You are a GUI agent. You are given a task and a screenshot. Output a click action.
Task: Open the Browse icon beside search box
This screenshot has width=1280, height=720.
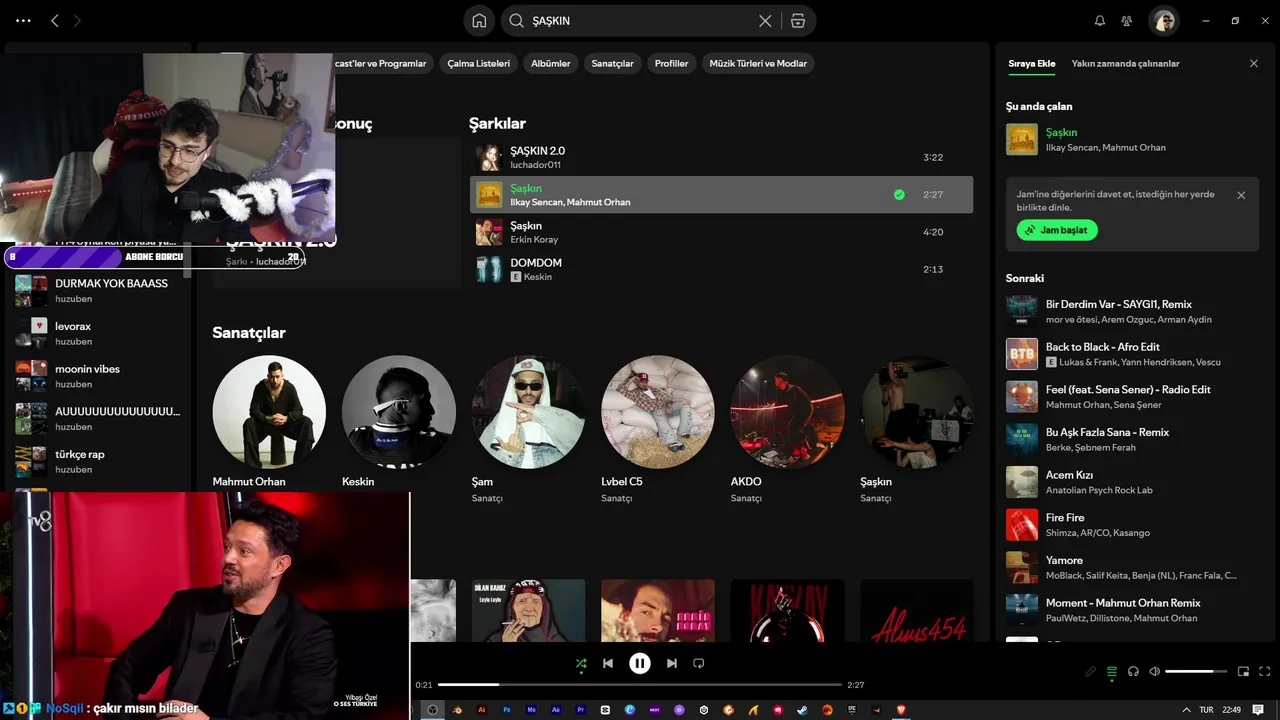click(x=797, y=20)
